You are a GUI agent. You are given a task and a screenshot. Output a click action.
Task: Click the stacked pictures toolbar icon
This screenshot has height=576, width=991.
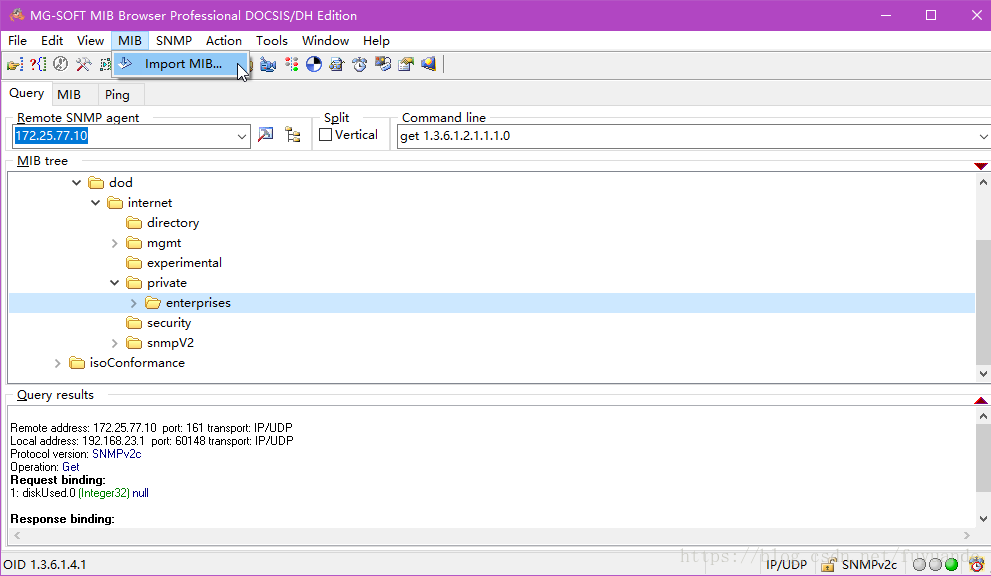tap(383, 64)
